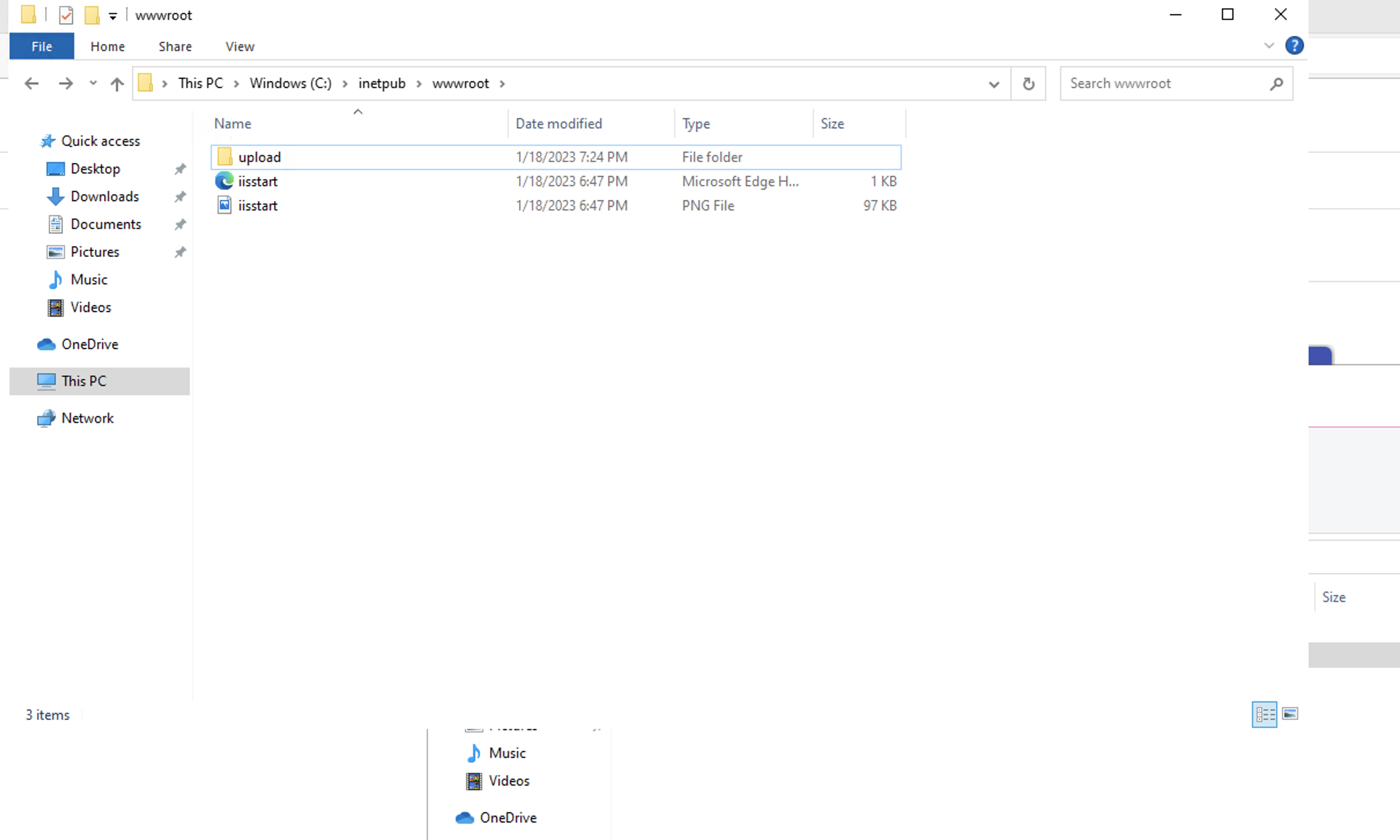Click the back navigation arrow

tap(31, 83)
